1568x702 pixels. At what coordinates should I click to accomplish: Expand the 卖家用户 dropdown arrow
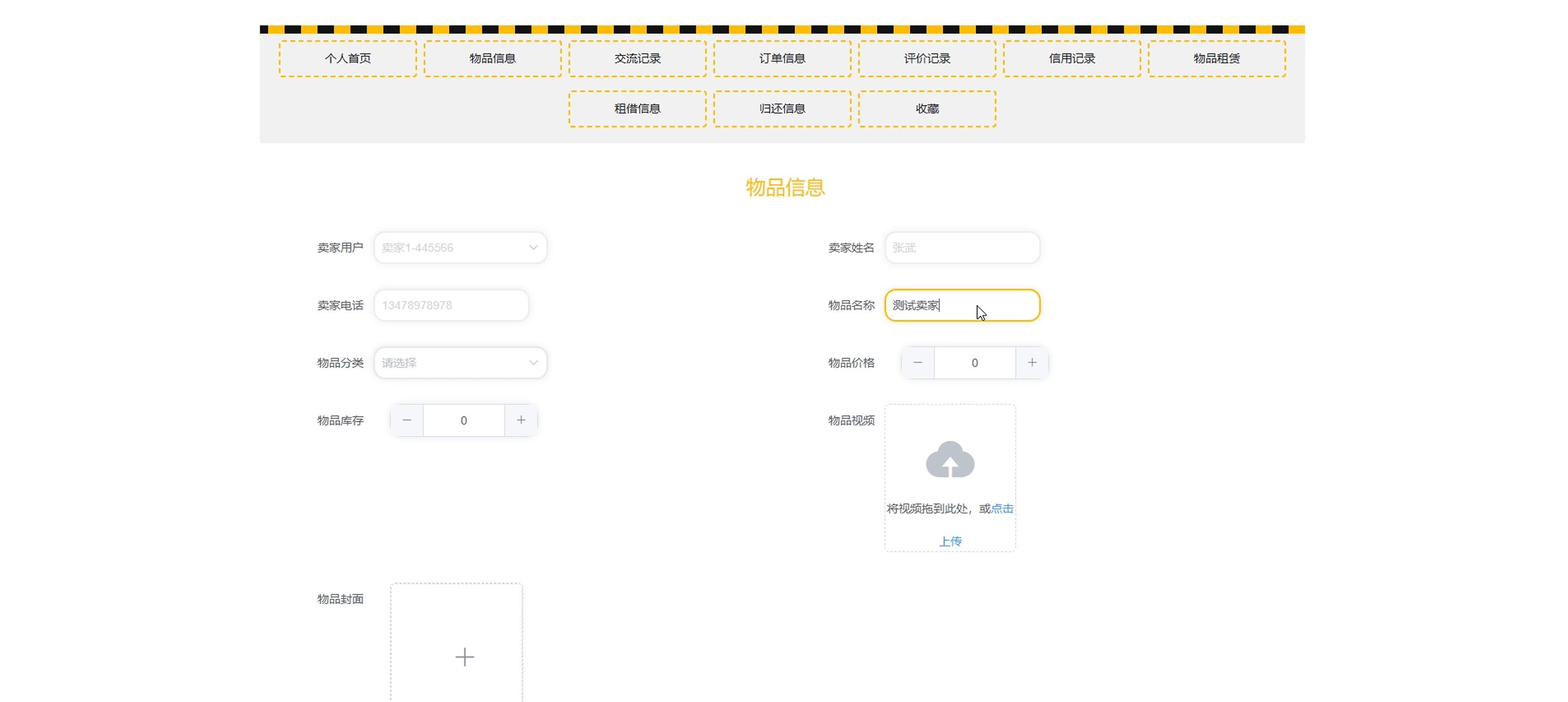pos(533,247)
